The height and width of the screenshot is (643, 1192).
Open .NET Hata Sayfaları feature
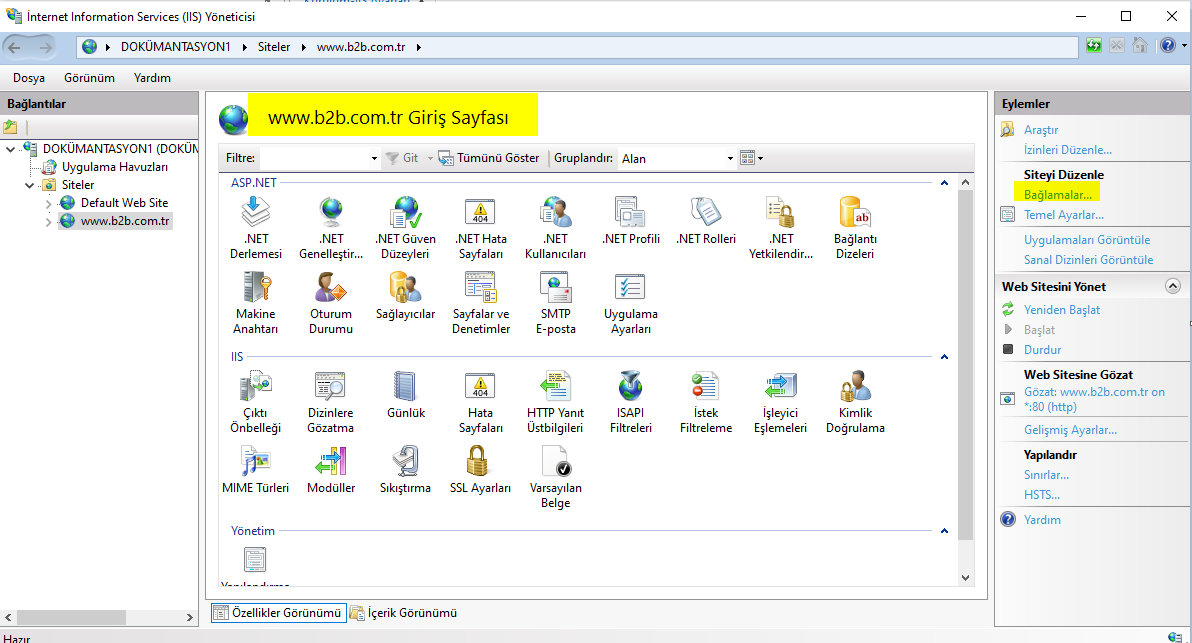point(480,227)
